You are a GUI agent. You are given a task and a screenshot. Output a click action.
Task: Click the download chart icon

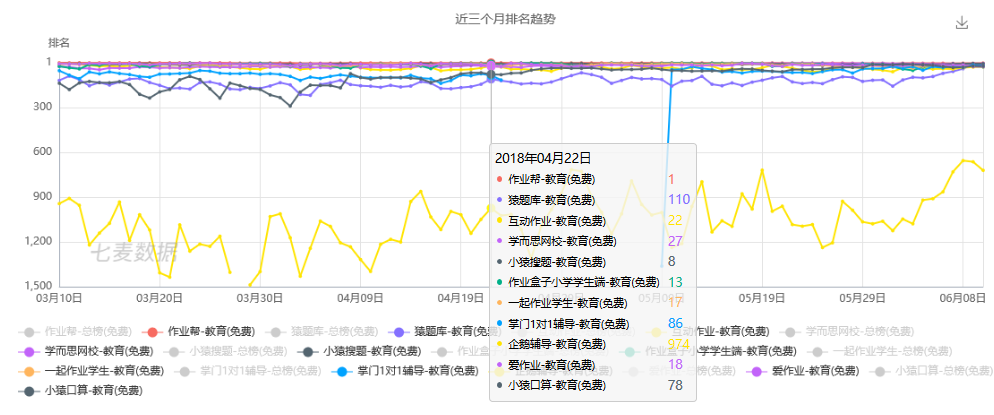(x=962, y=23)
